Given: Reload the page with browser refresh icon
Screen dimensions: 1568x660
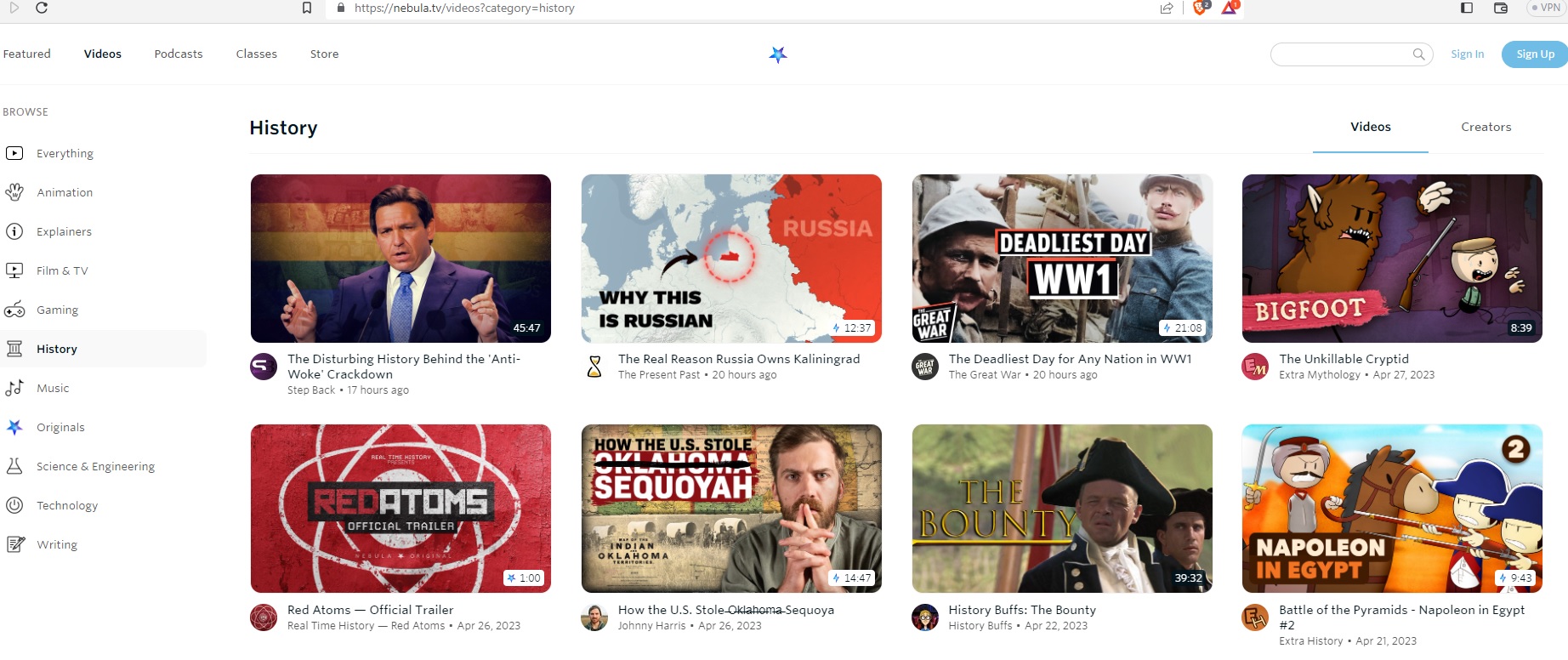Looking at the screenshot, I should [42, 8].
